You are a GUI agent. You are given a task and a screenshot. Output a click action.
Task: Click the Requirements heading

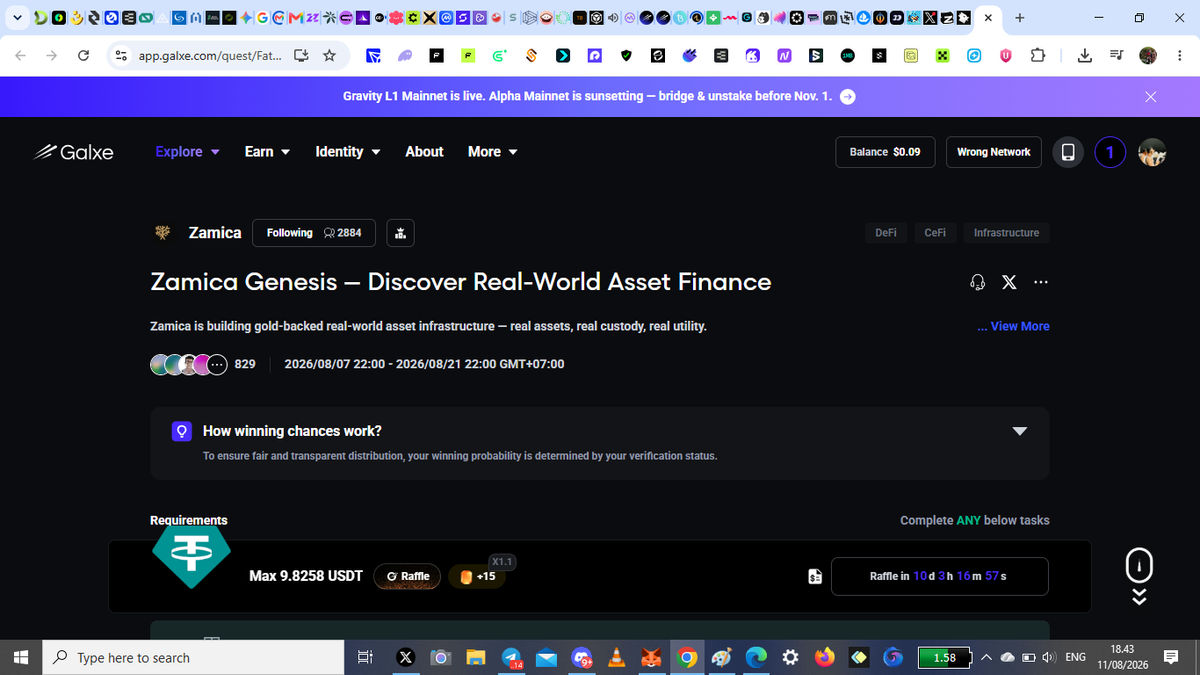pyautogui.click(x=189, y=520)
